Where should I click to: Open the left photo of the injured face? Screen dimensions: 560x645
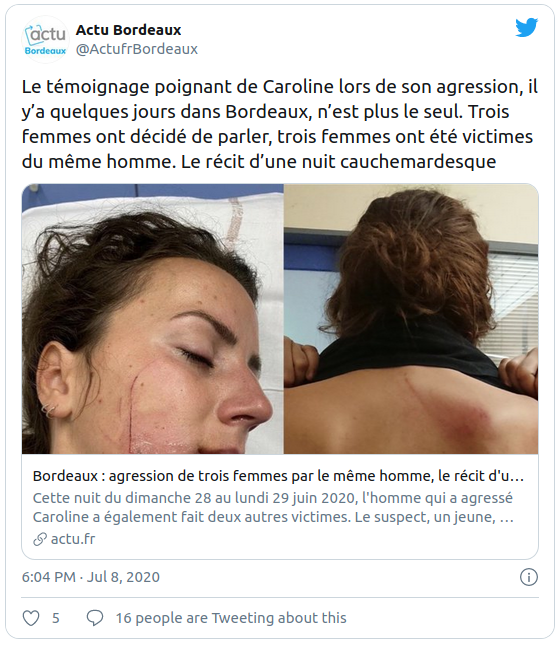153,319
